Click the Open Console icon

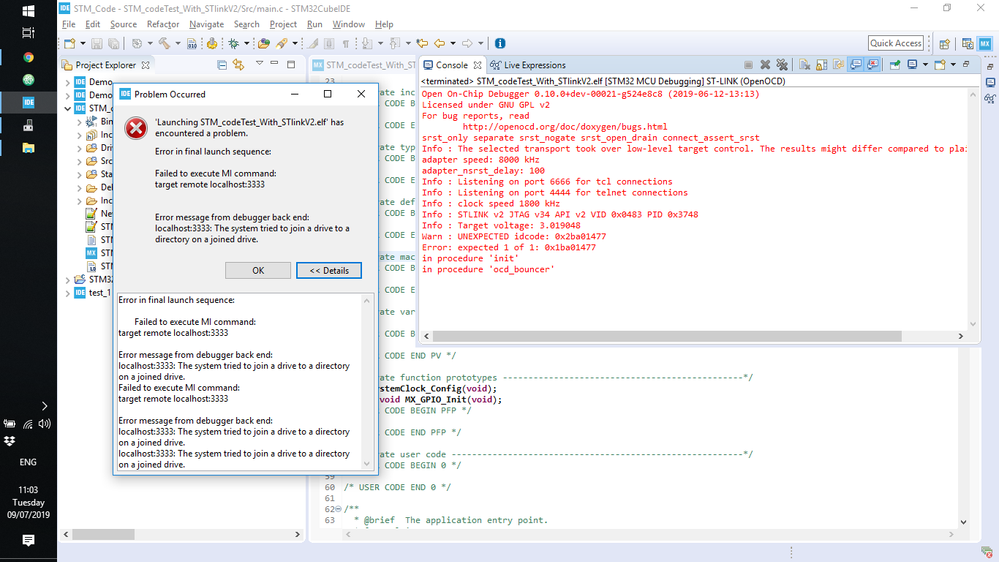click(x=940, y=65)
